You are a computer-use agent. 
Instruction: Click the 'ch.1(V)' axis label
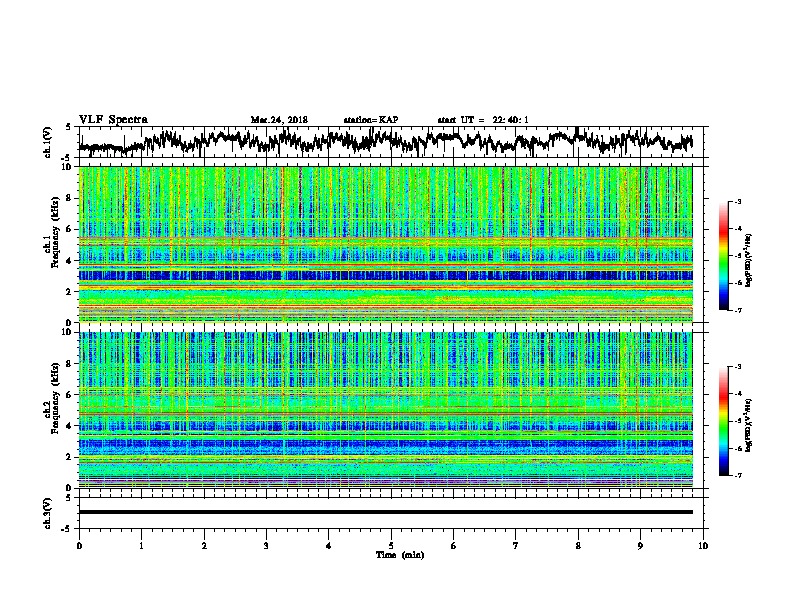click(x=48, y=142)
